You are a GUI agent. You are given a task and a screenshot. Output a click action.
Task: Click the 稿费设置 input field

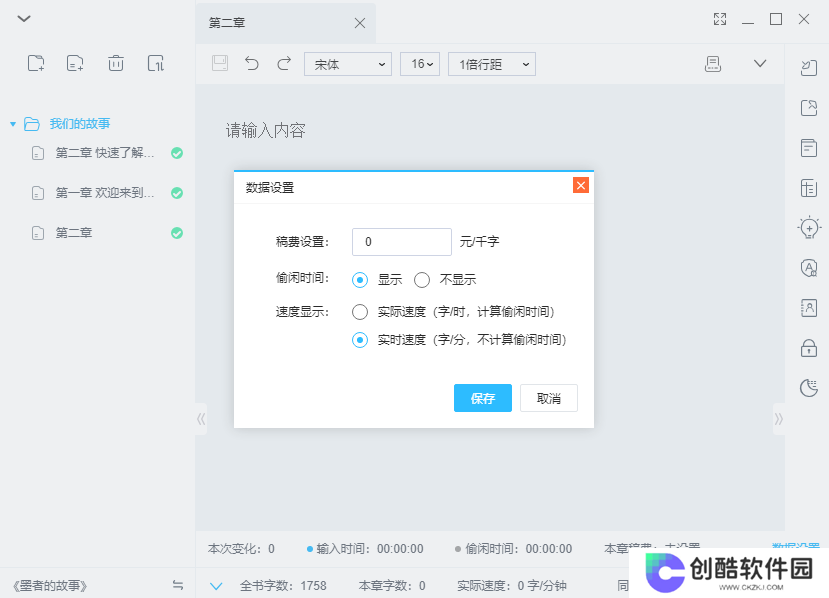402,242
